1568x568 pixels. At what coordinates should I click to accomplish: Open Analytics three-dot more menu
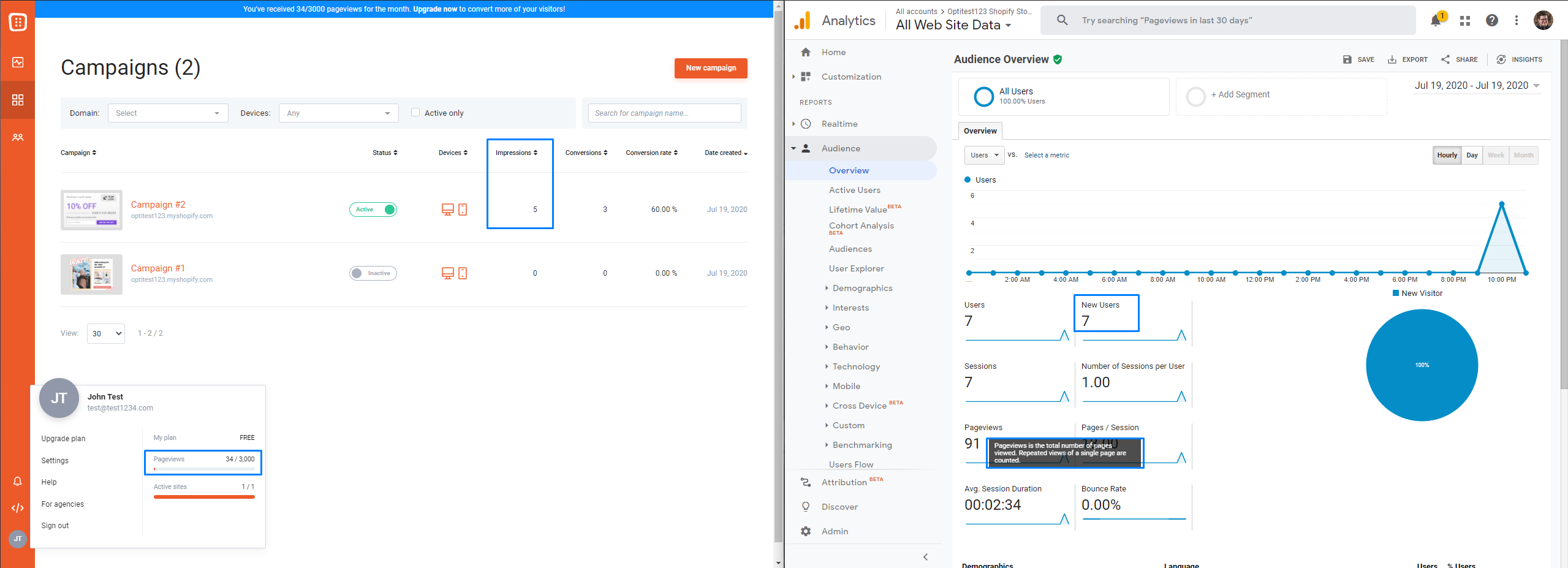[1517, 20]
